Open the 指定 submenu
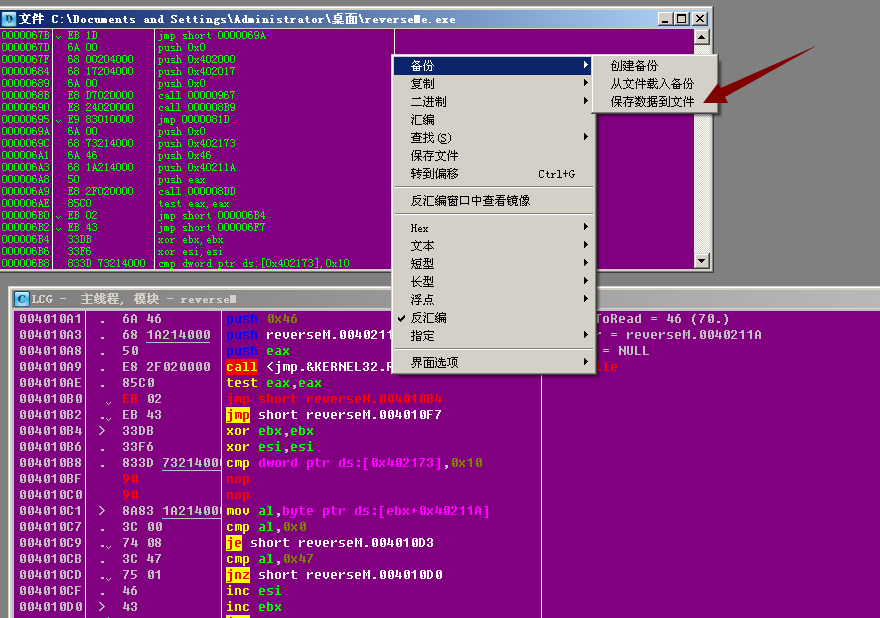 click(493, 336)
